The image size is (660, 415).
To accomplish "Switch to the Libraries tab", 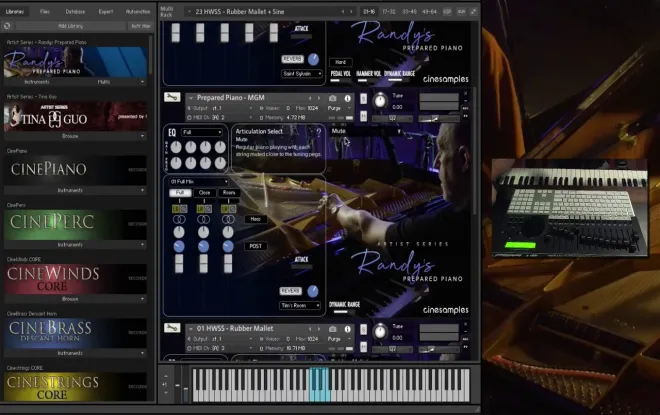I will pos(15,11).
